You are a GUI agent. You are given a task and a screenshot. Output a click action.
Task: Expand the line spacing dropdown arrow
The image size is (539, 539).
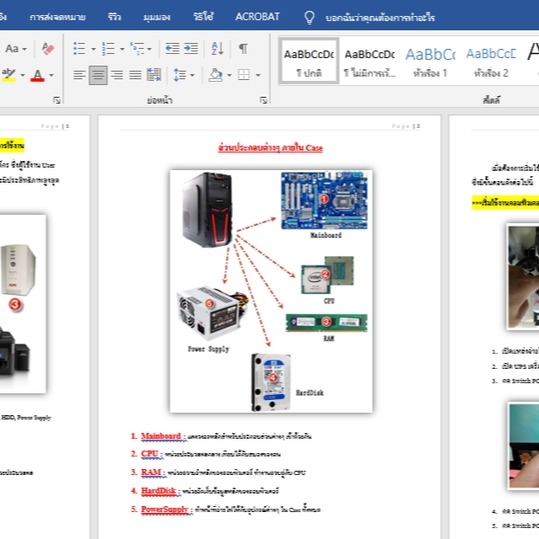(x=192, y=75)
